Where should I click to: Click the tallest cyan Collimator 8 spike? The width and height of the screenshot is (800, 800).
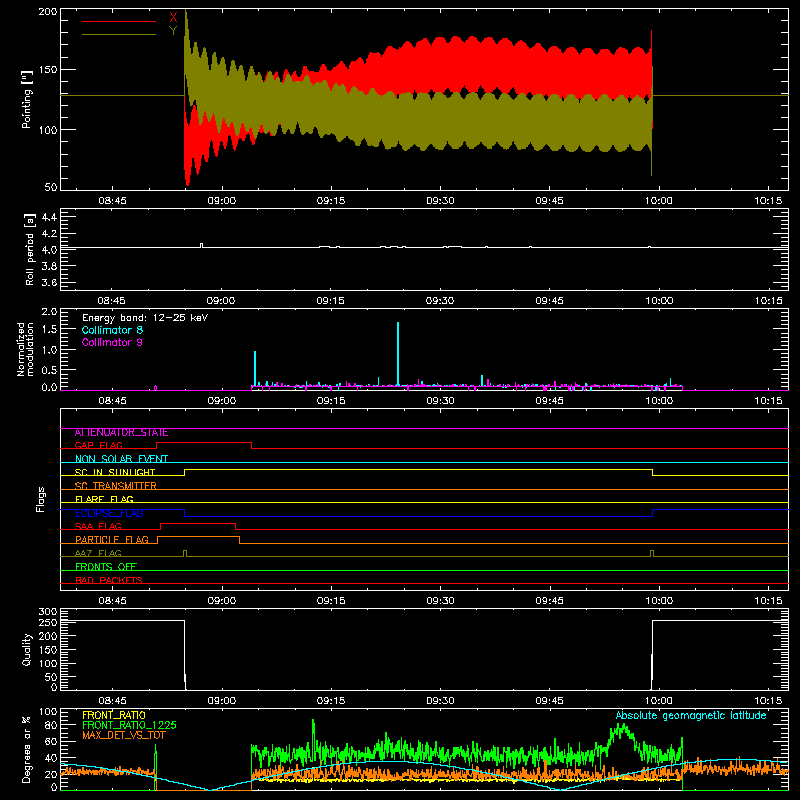click(x=398, y=352)
